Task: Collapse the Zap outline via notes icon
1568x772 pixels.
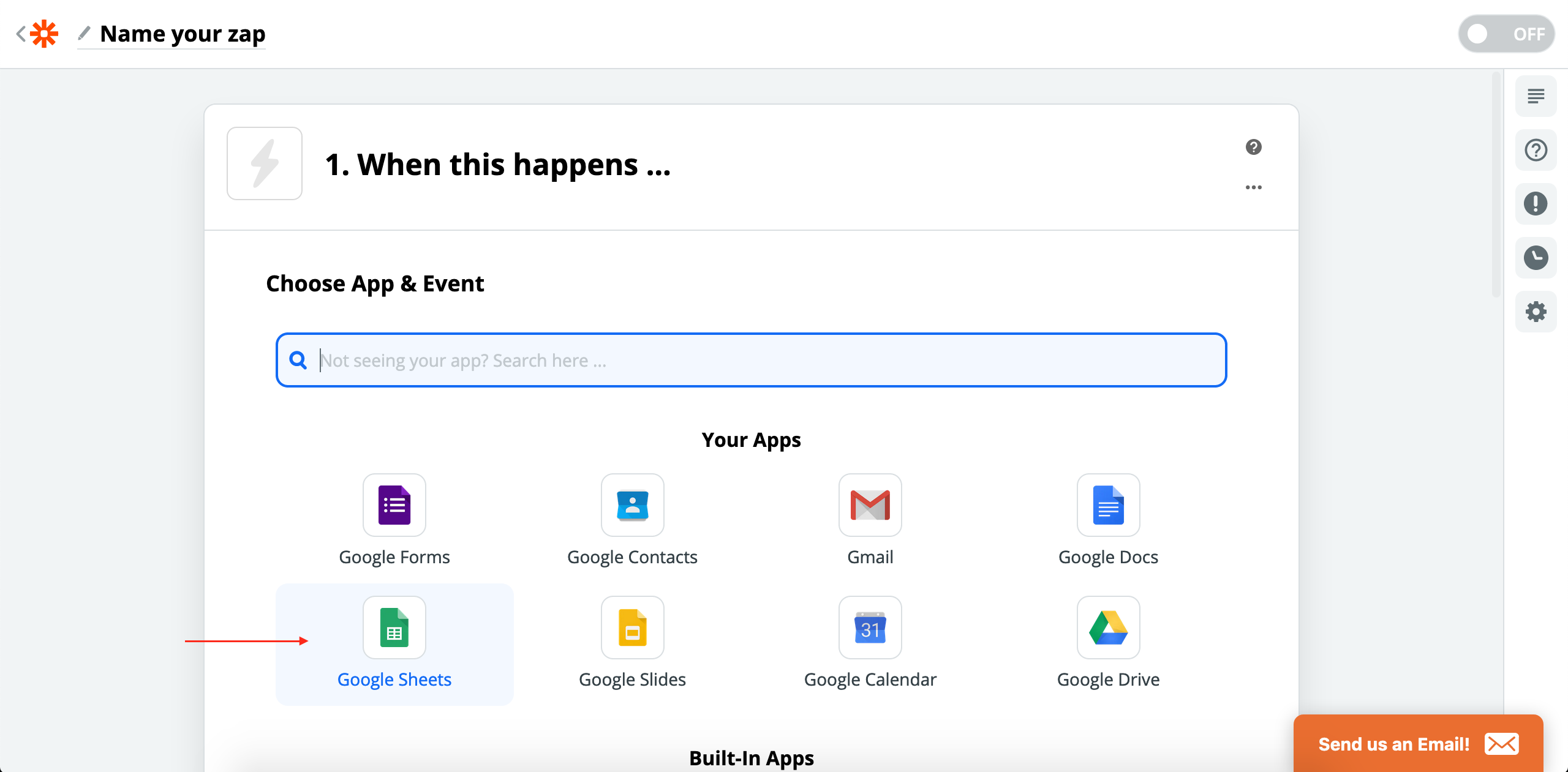Action: click(x=1536, y=96)
